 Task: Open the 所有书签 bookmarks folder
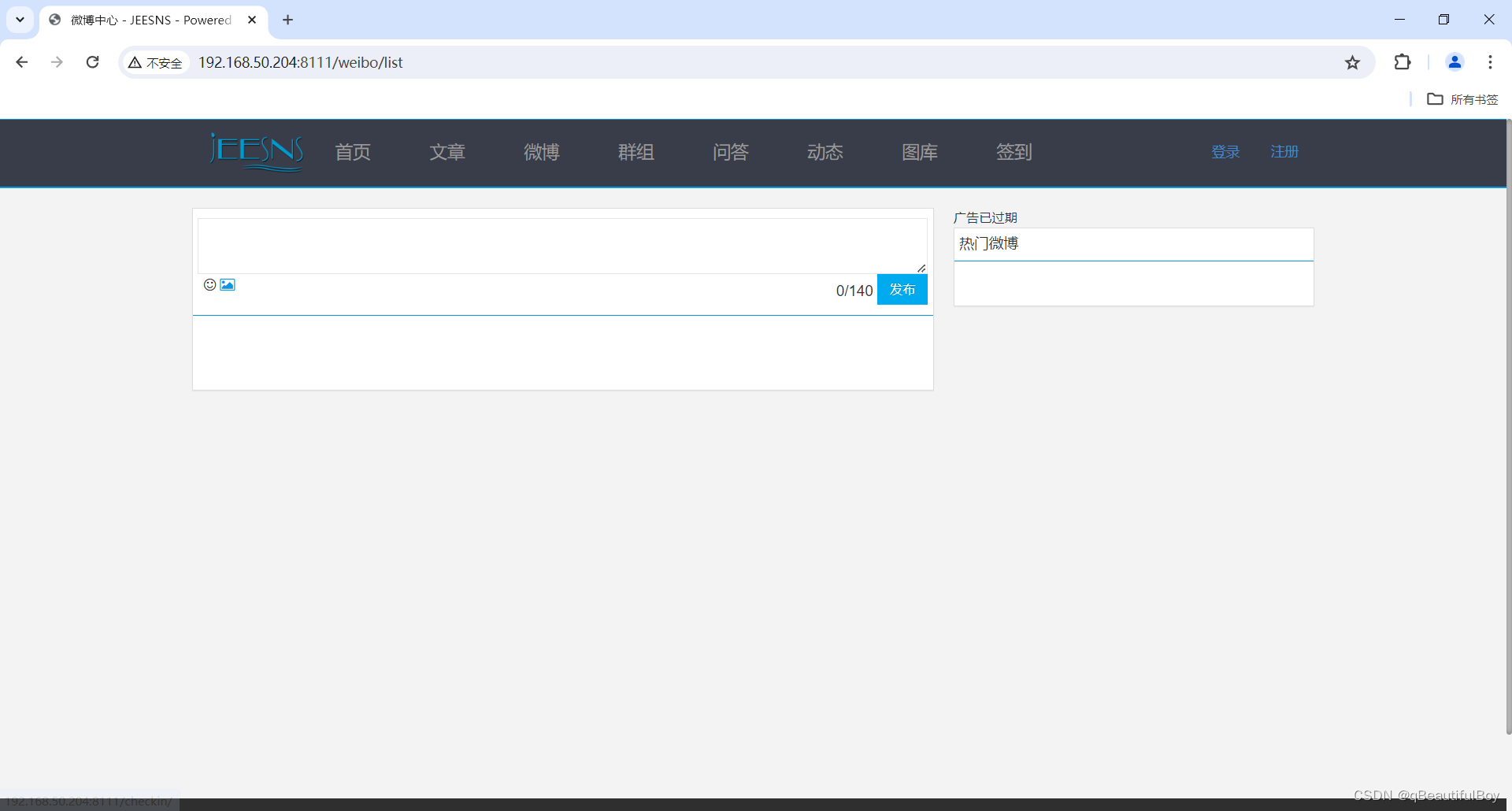(1462, 99)
